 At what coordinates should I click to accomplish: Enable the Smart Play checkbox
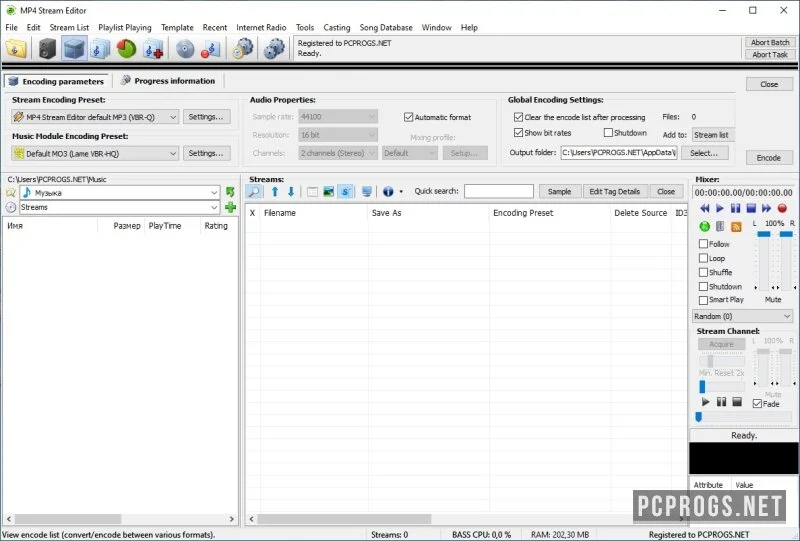point(703,300)
